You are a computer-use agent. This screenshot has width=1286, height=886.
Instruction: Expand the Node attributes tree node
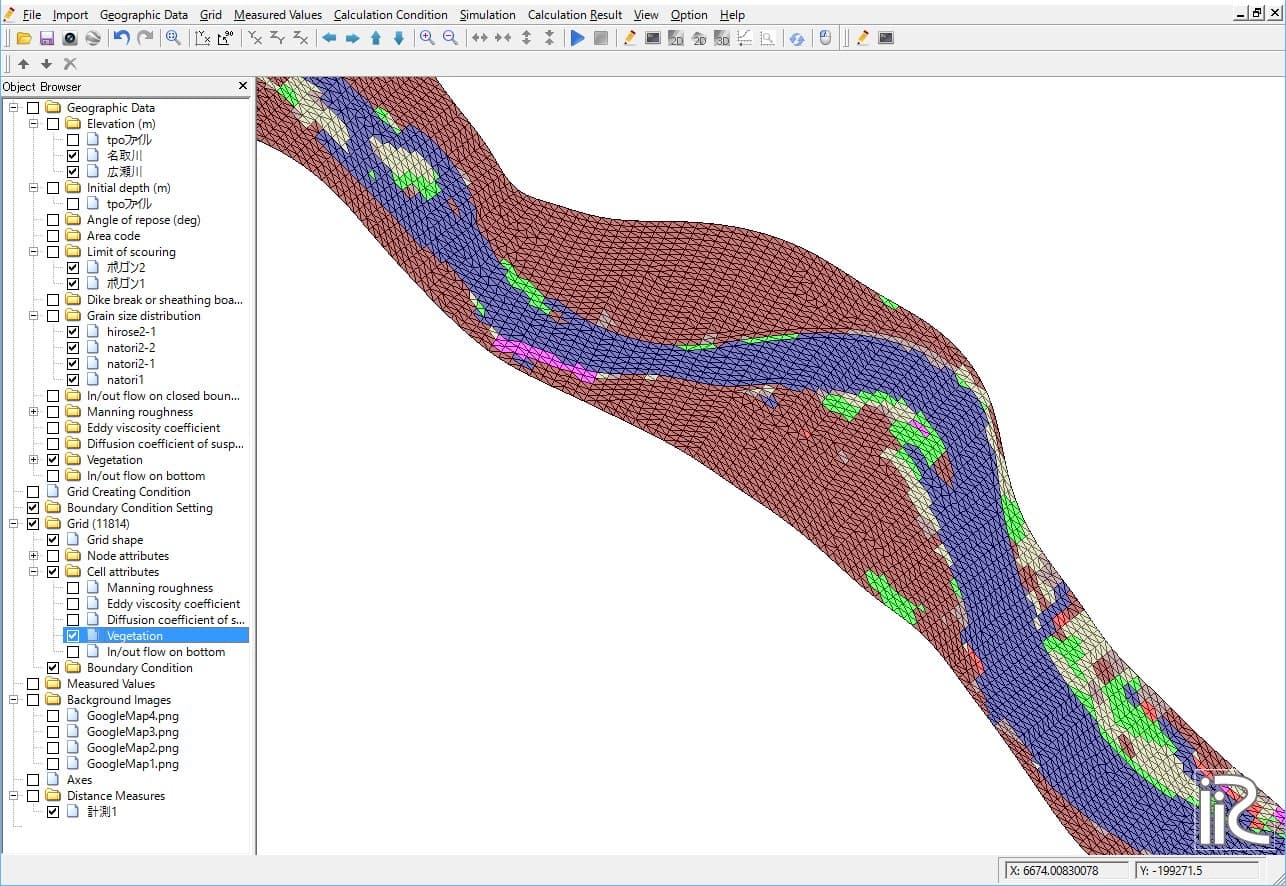(34, 556)
